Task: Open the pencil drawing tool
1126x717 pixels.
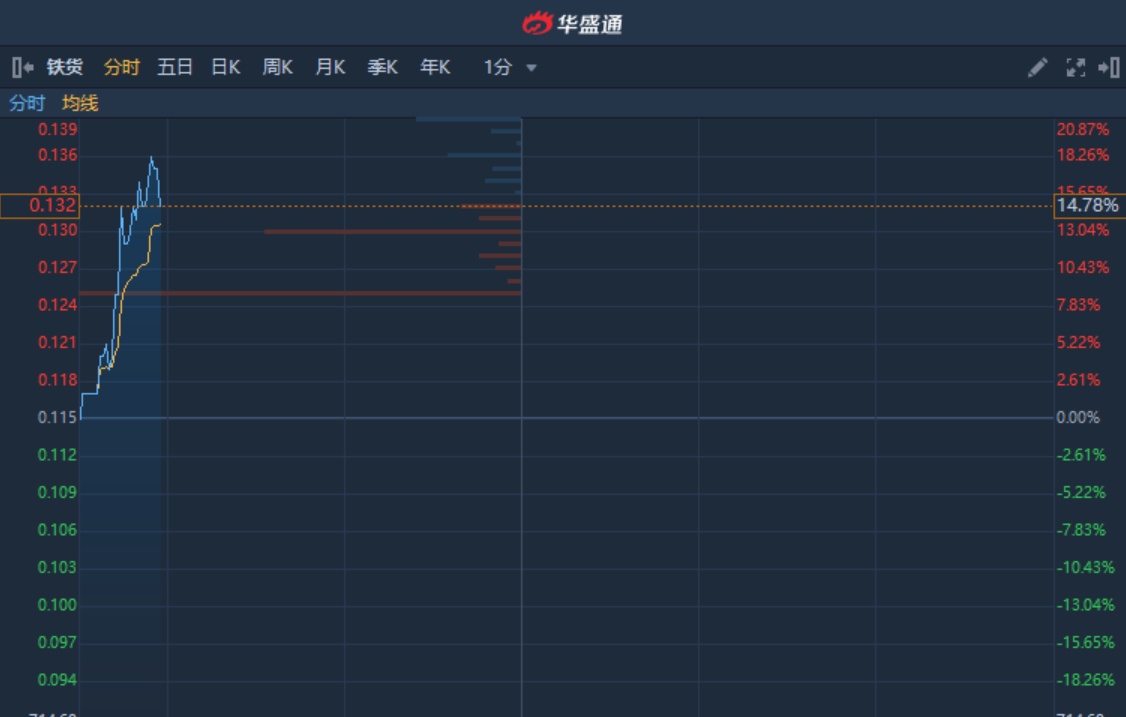Action: [1037, 68]
